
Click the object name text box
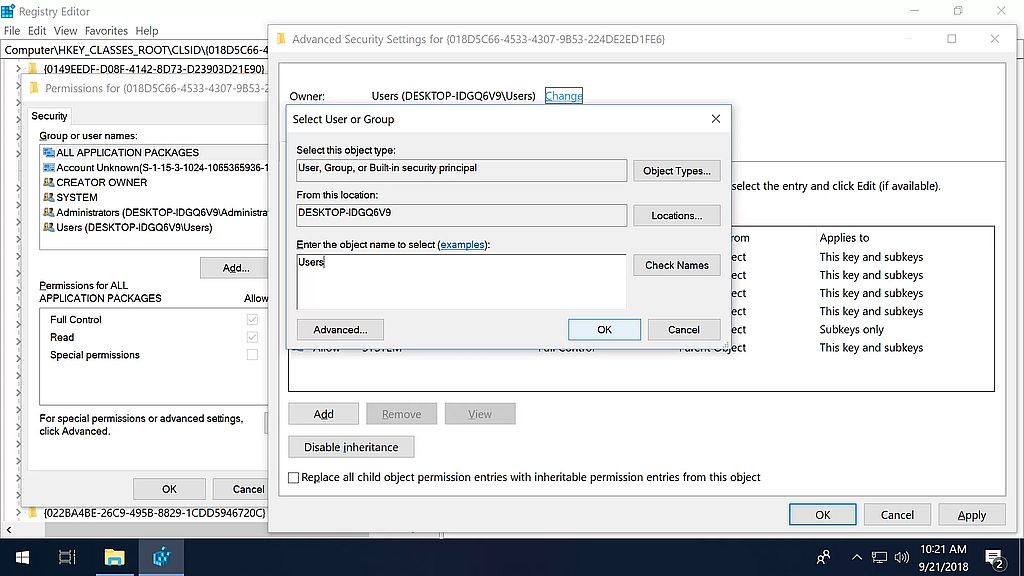coord(461,281)
